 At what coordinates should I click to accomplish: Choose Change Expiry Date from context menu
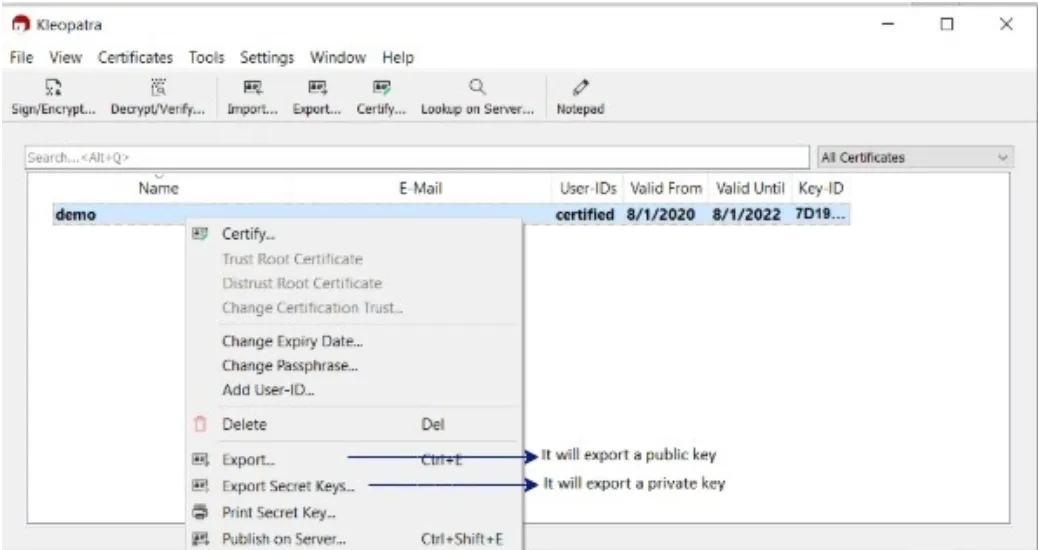click(x=293, y=342)
